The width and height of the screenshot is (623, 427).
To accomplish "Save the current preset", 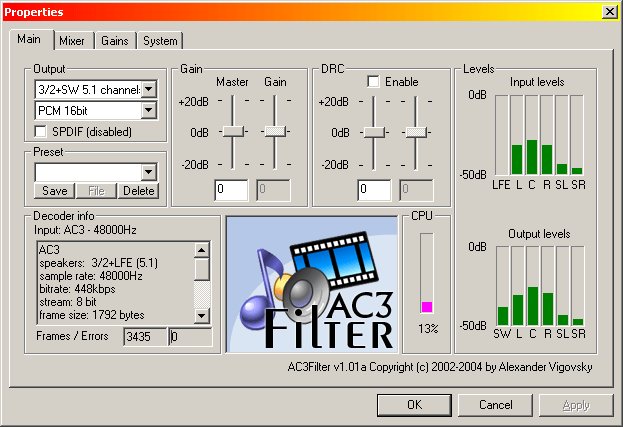I will (55, 191).
